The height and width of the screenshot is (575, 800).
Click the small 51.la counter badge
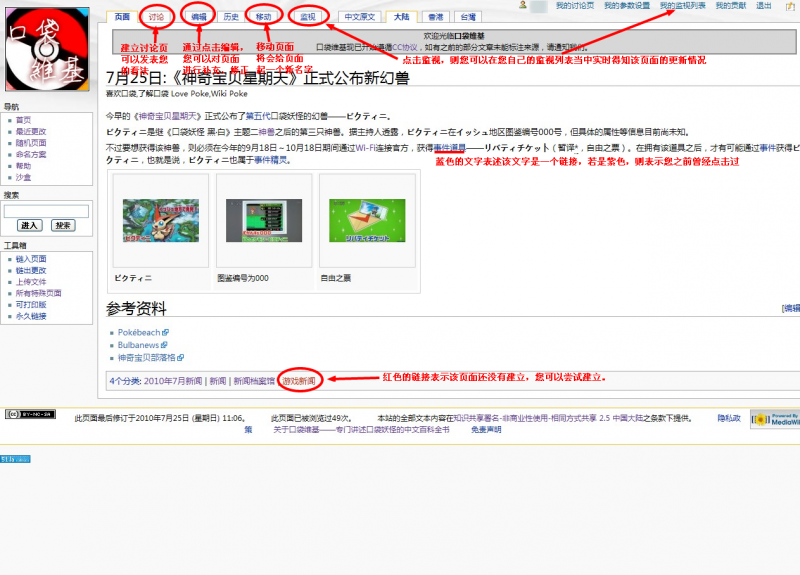click(15, 459)
